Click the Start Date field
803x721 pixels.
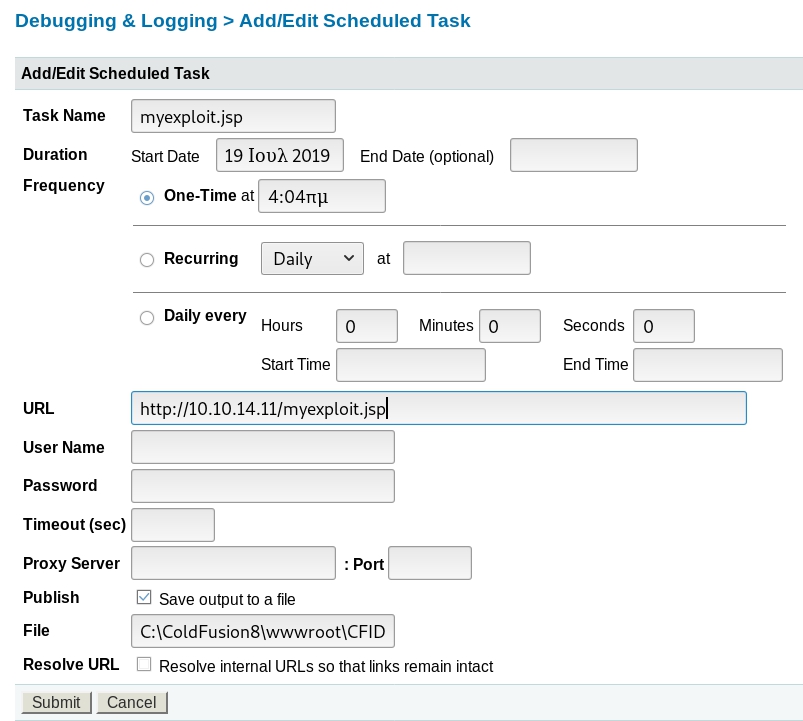(x=280, y=155)
